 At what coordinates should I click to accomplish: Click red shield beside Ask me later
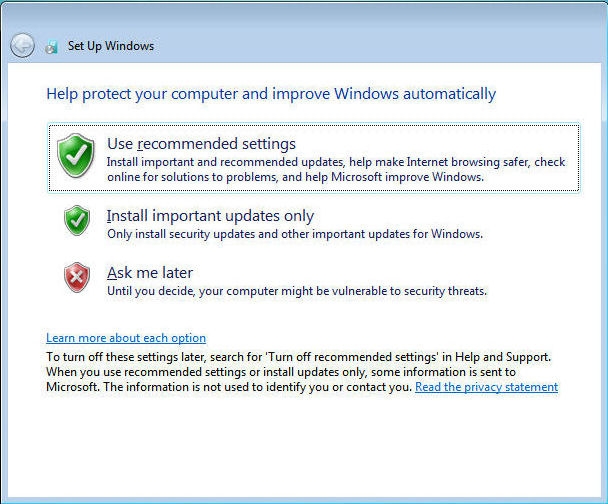pos(77,277)
